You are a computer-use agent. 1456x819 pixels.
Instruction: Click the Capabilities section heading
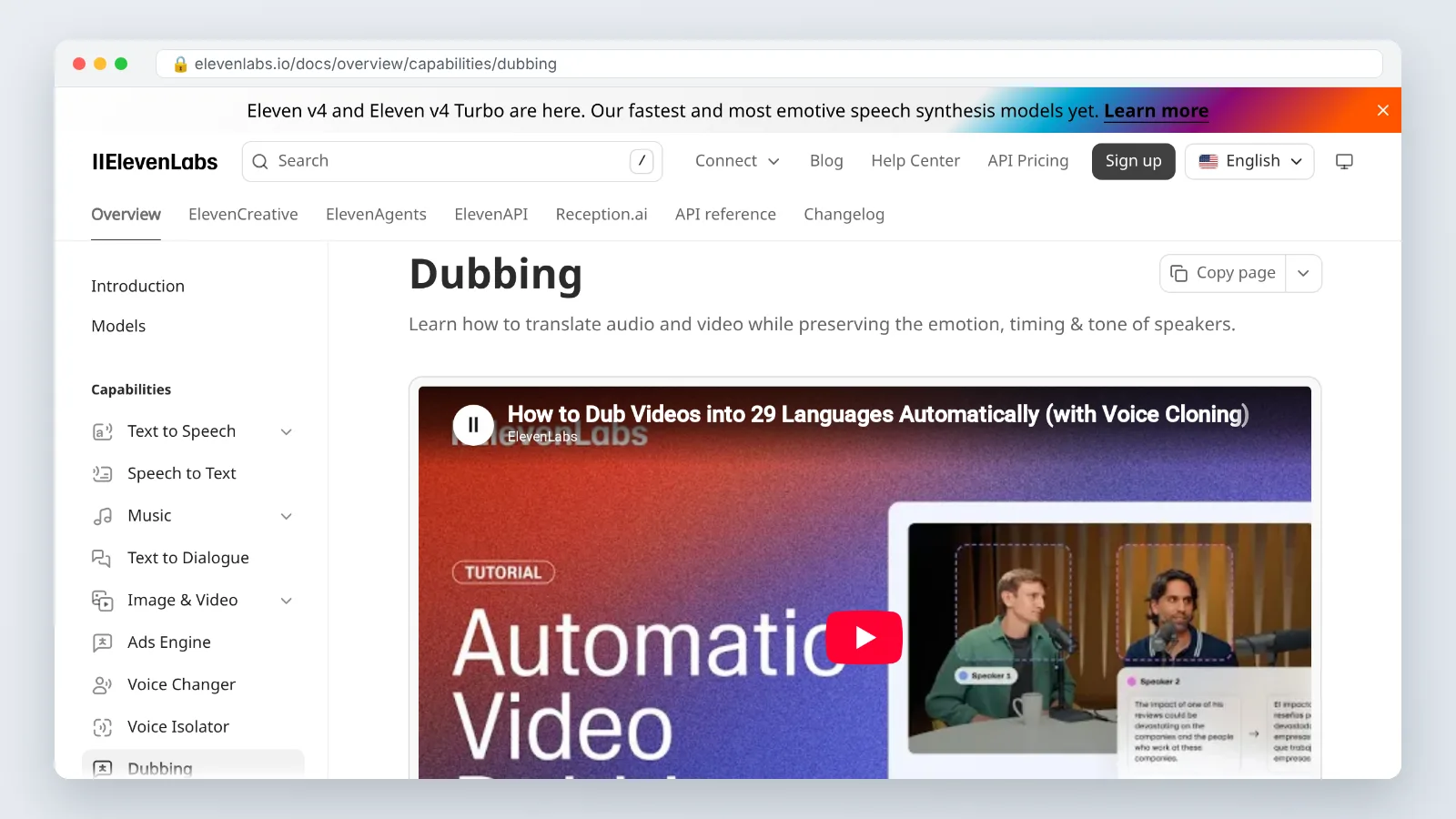[131, 389]
